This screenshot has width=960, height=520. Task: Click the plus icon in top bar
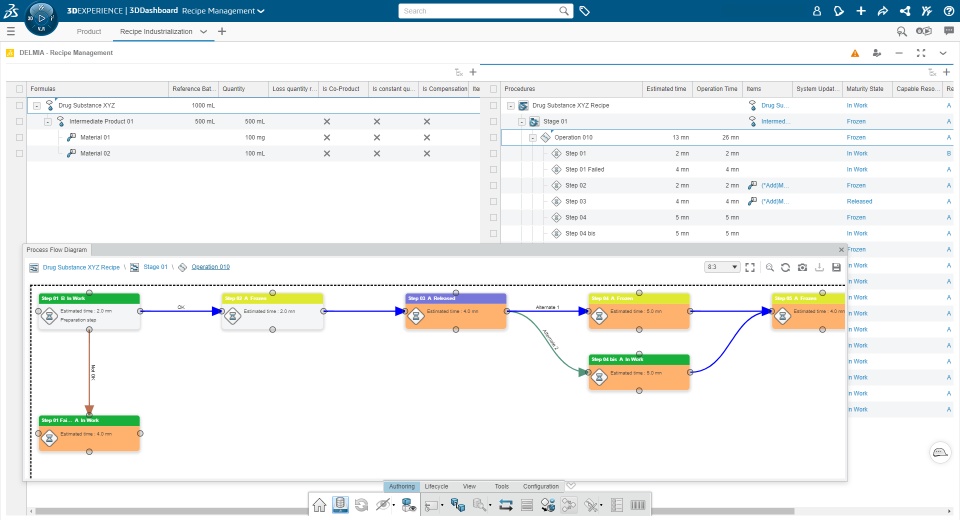861,11
